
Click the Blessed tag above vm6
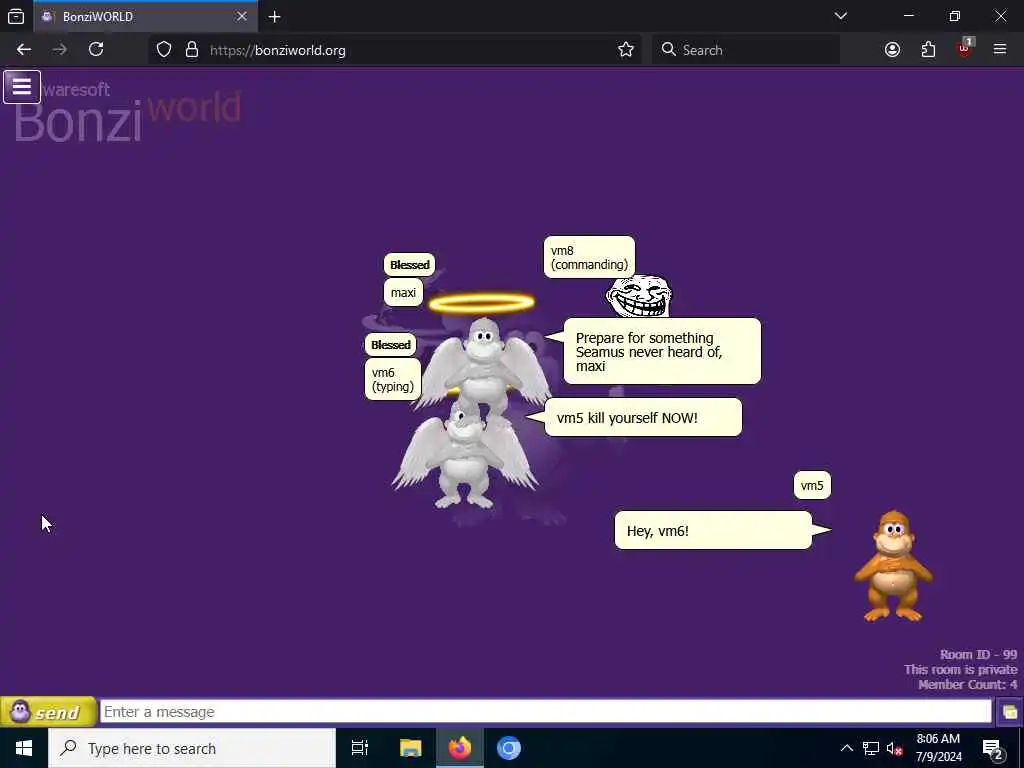point(391,345)
